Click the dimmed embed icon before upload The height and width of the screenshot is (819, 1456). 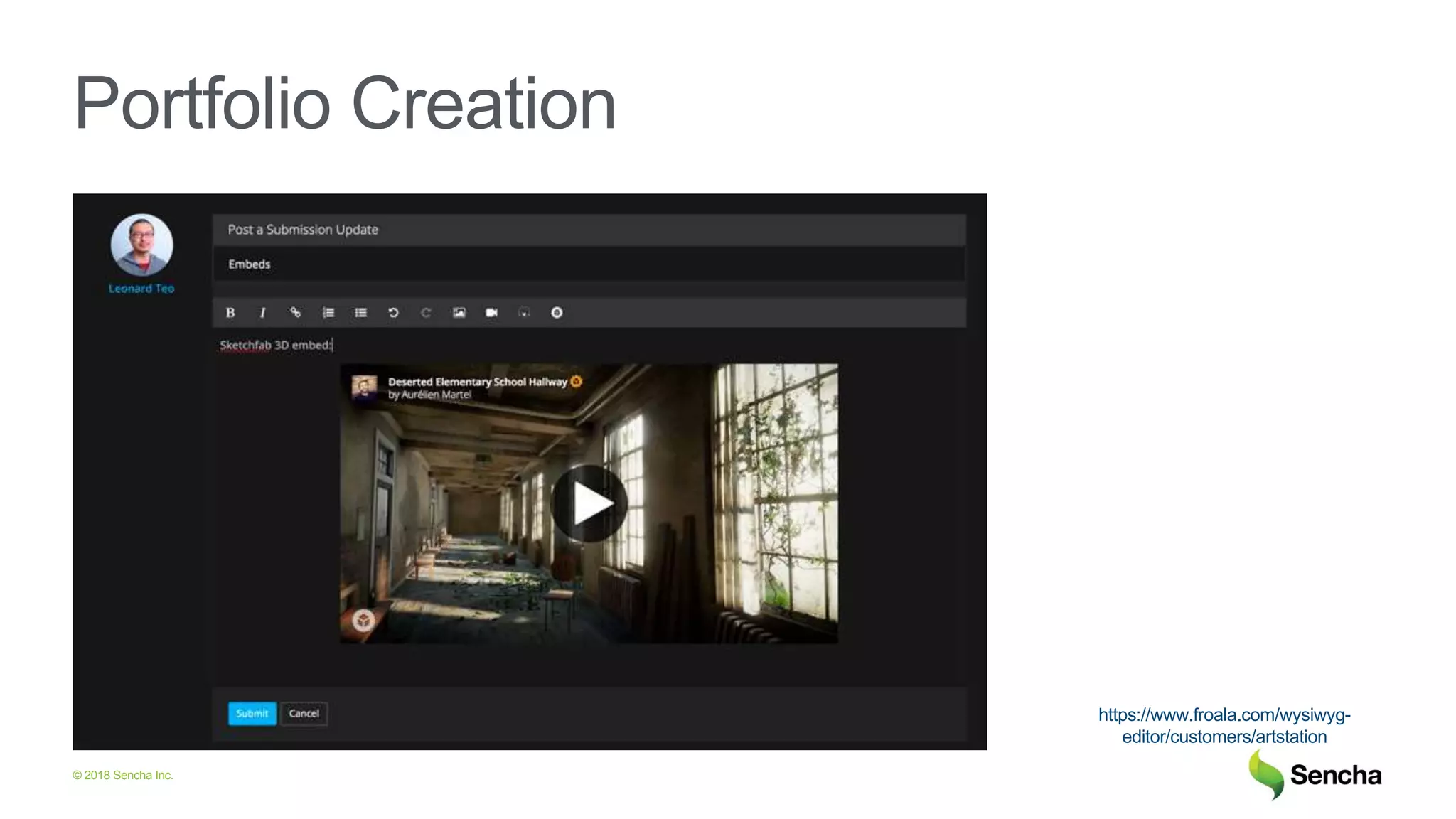(524, 312)
